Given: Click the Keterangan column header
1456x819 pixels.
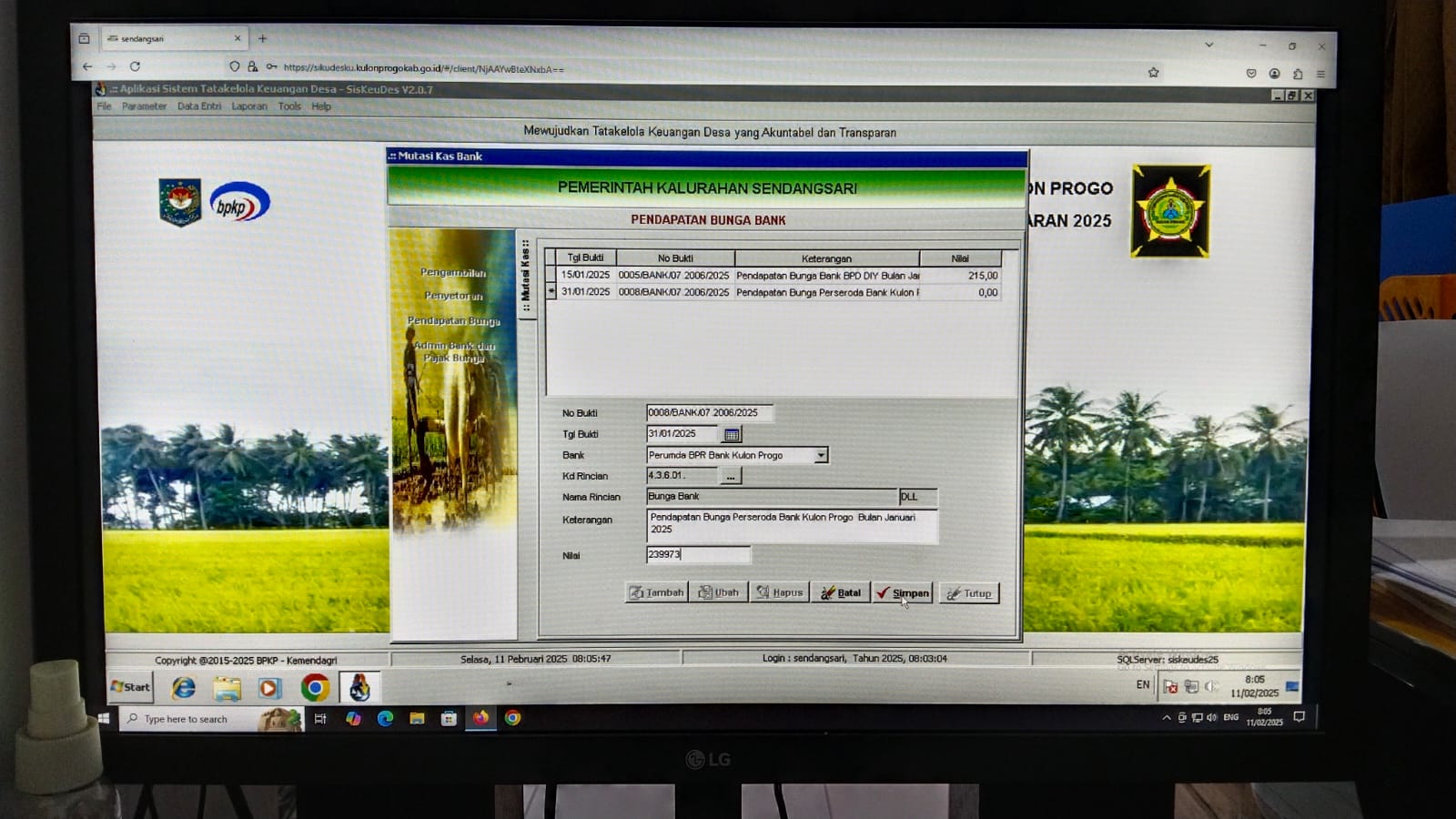Looking at the screenshot, I should [826, 258].
